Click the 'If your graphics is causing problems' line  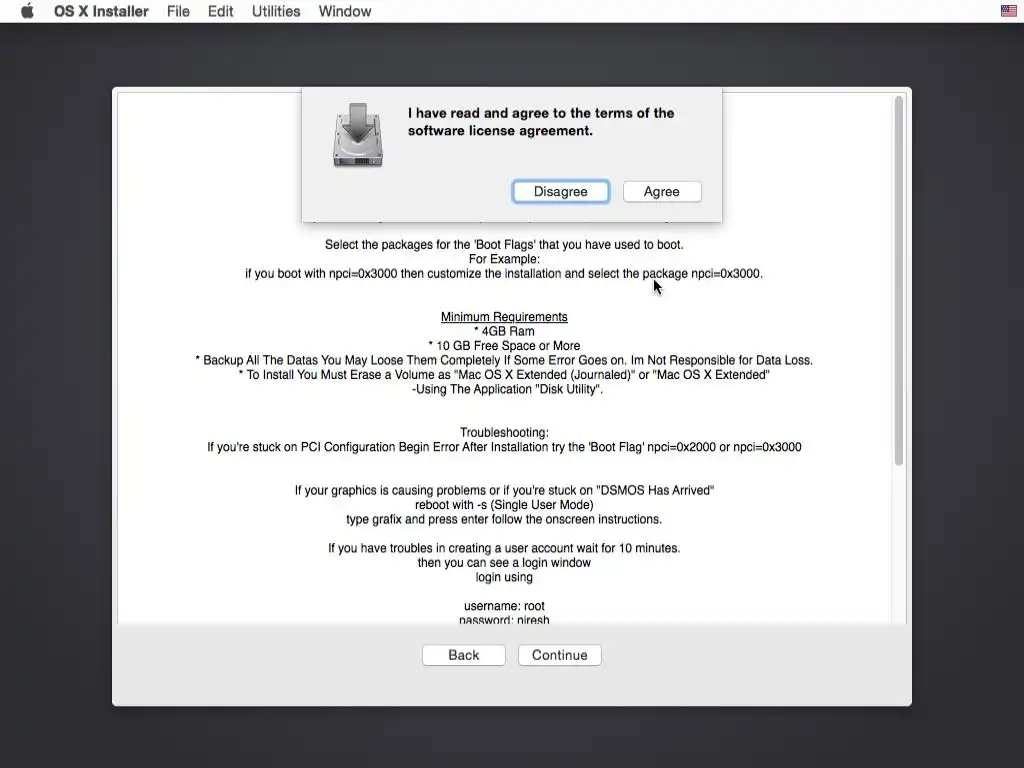click(504, 490)
